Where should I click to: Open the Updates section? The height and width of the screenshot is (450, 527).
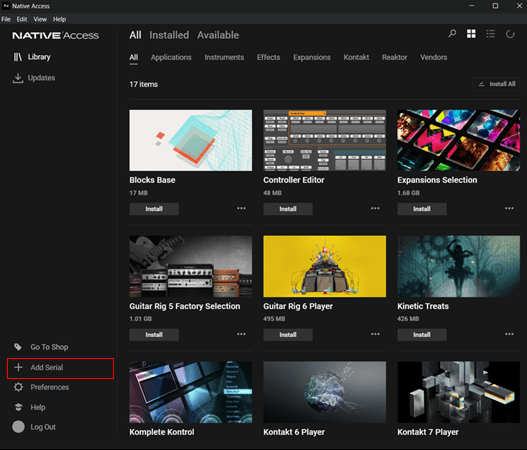[x=41, y=78]
